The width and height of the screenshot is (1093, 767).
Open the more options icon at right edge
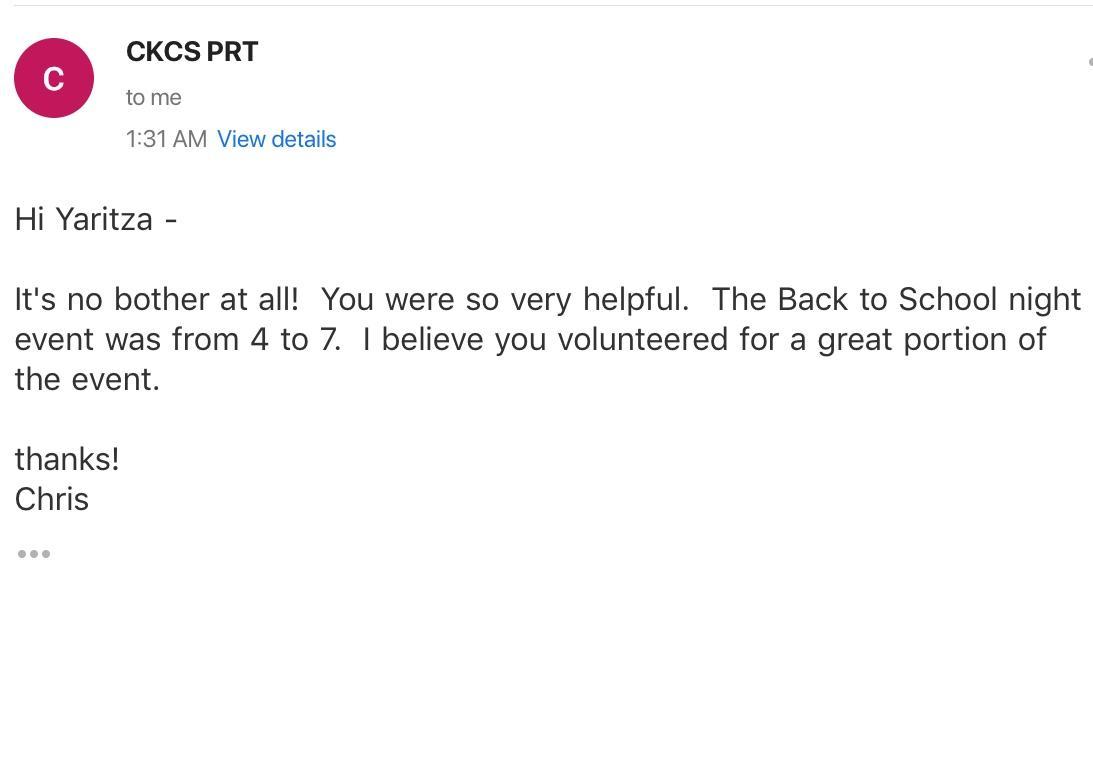pyautogui.click(x=1090, y=62)
